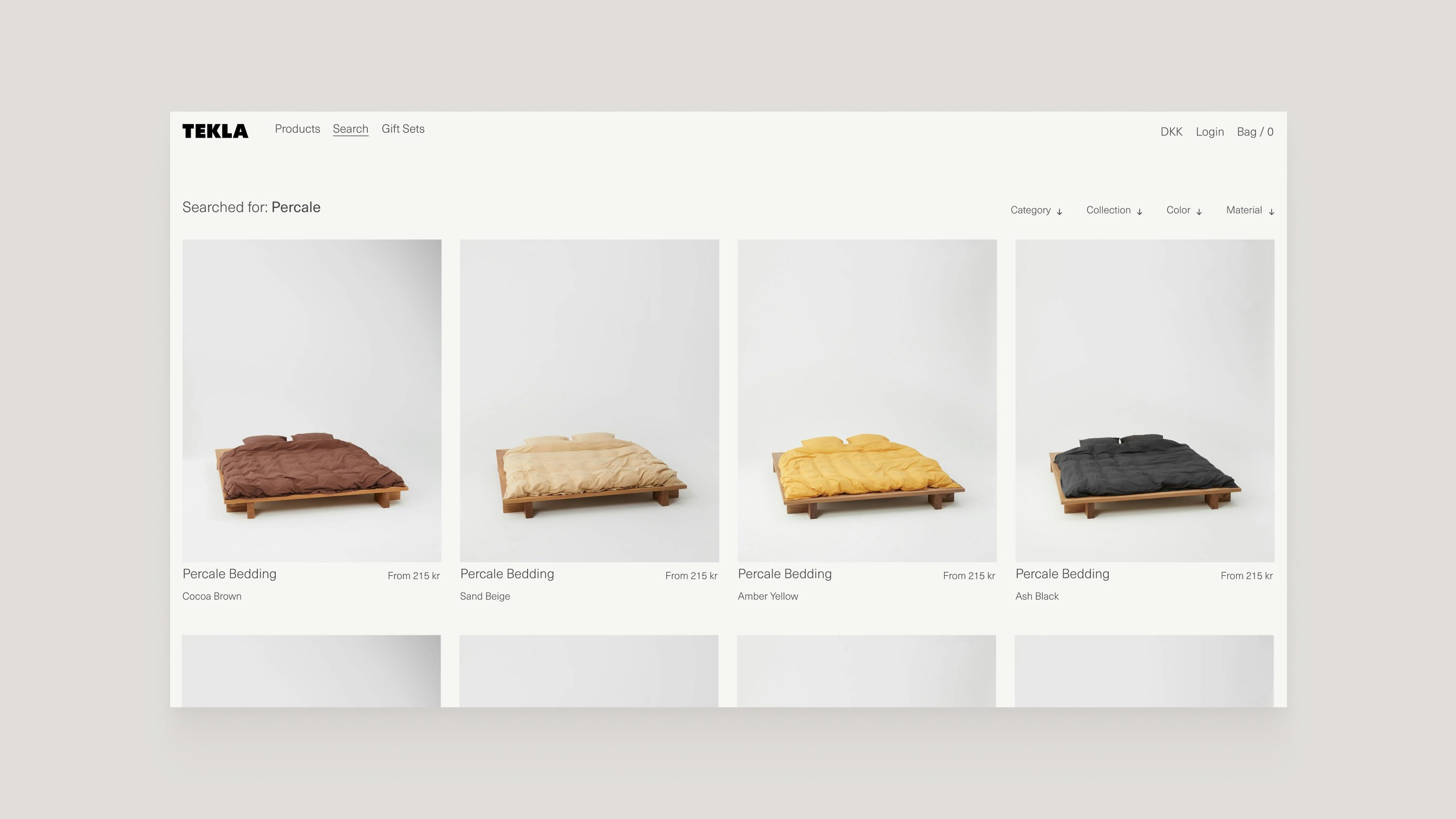Click the price on the Sand Beige card
Image resolution: width=1456 pixels, height=819 pixels.
click(x=691, y=576)
